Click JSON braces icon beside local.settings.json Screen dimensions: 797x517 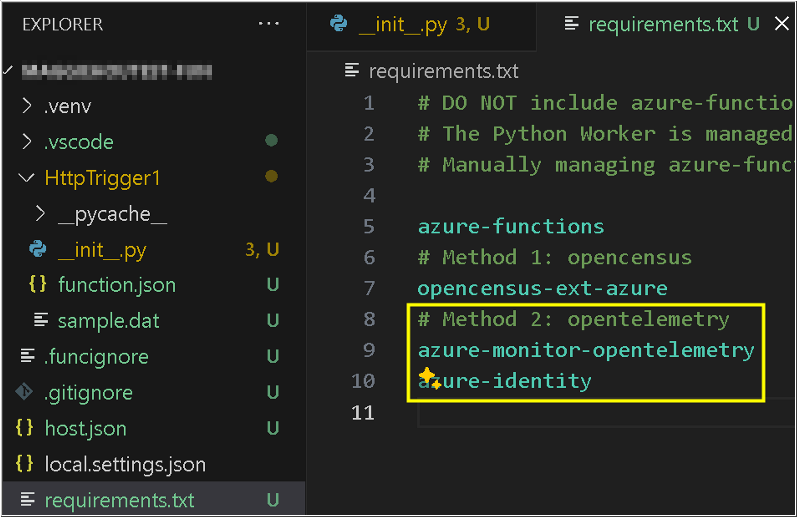click(x=24, y=464)
